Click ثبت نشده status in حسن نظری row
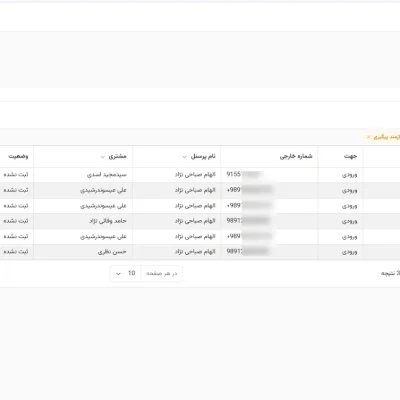Screen dimensions: 400x400 coord(16,252)
